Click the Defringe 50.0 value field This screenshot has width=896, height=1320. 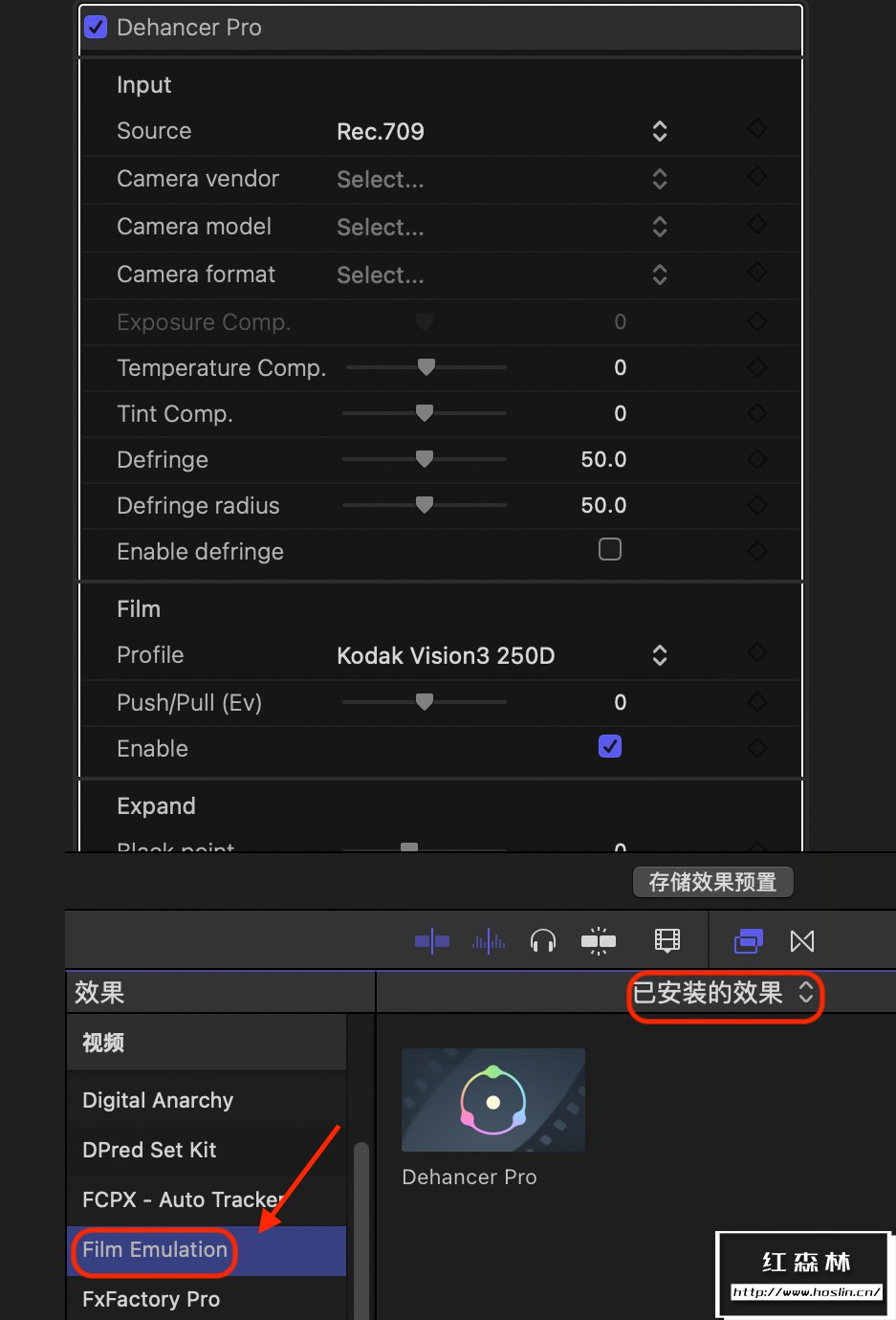[603, 459]
